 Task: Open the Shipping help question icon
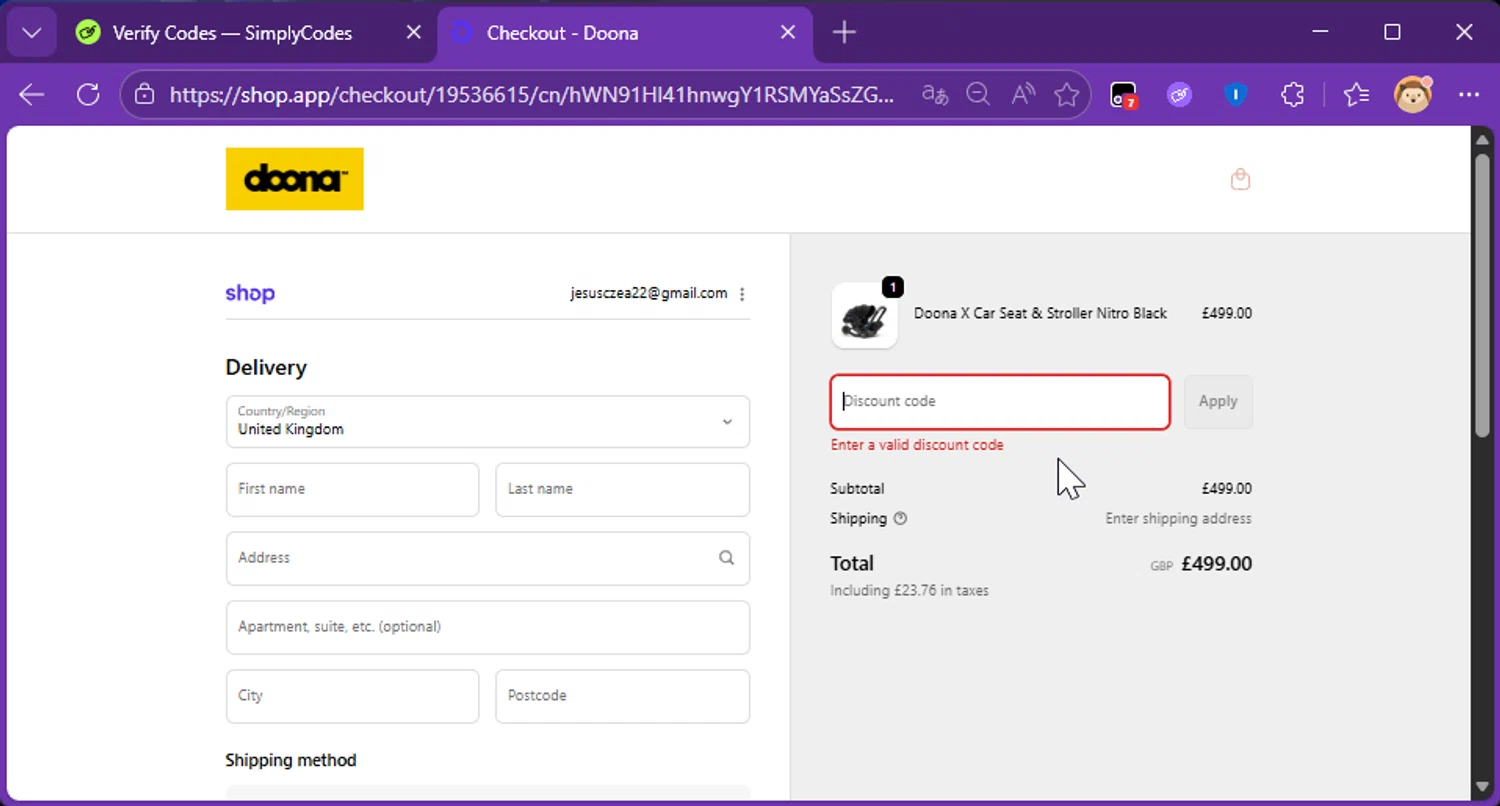tap(900, 519)
